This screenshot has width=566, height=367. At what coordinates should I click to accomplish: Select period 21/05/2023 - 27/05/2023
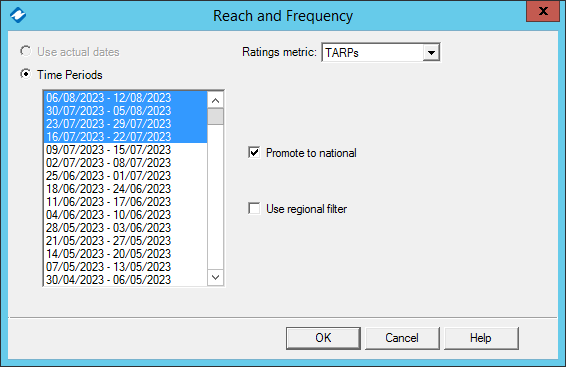(126, 241)
